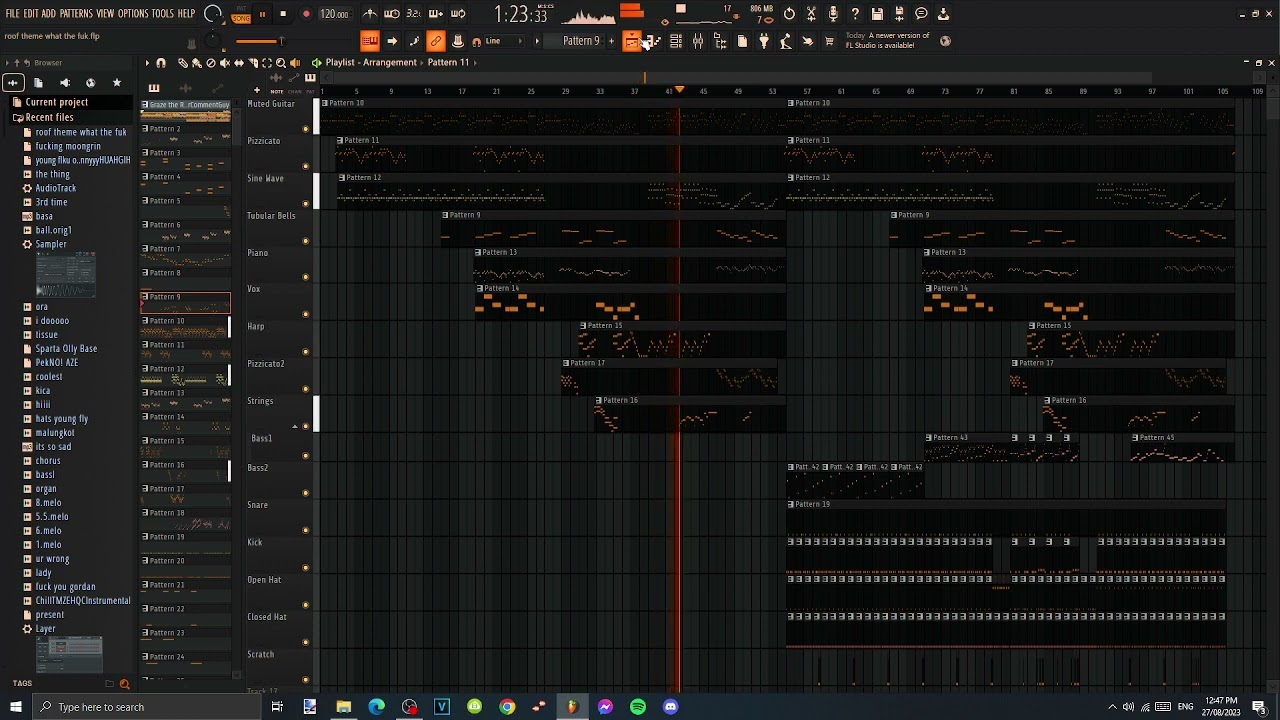Click the Stop playback button
This screenshot has height=720, width=1280.
[283, 14]
